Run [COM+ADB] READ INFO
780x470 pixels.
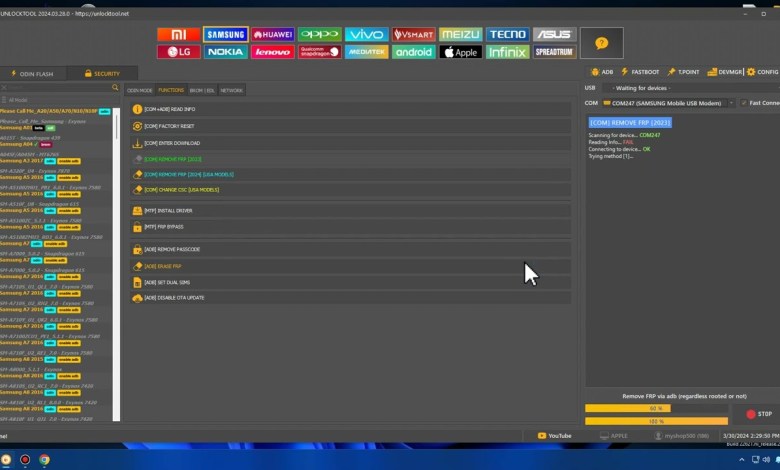click(x=351, y=109)
